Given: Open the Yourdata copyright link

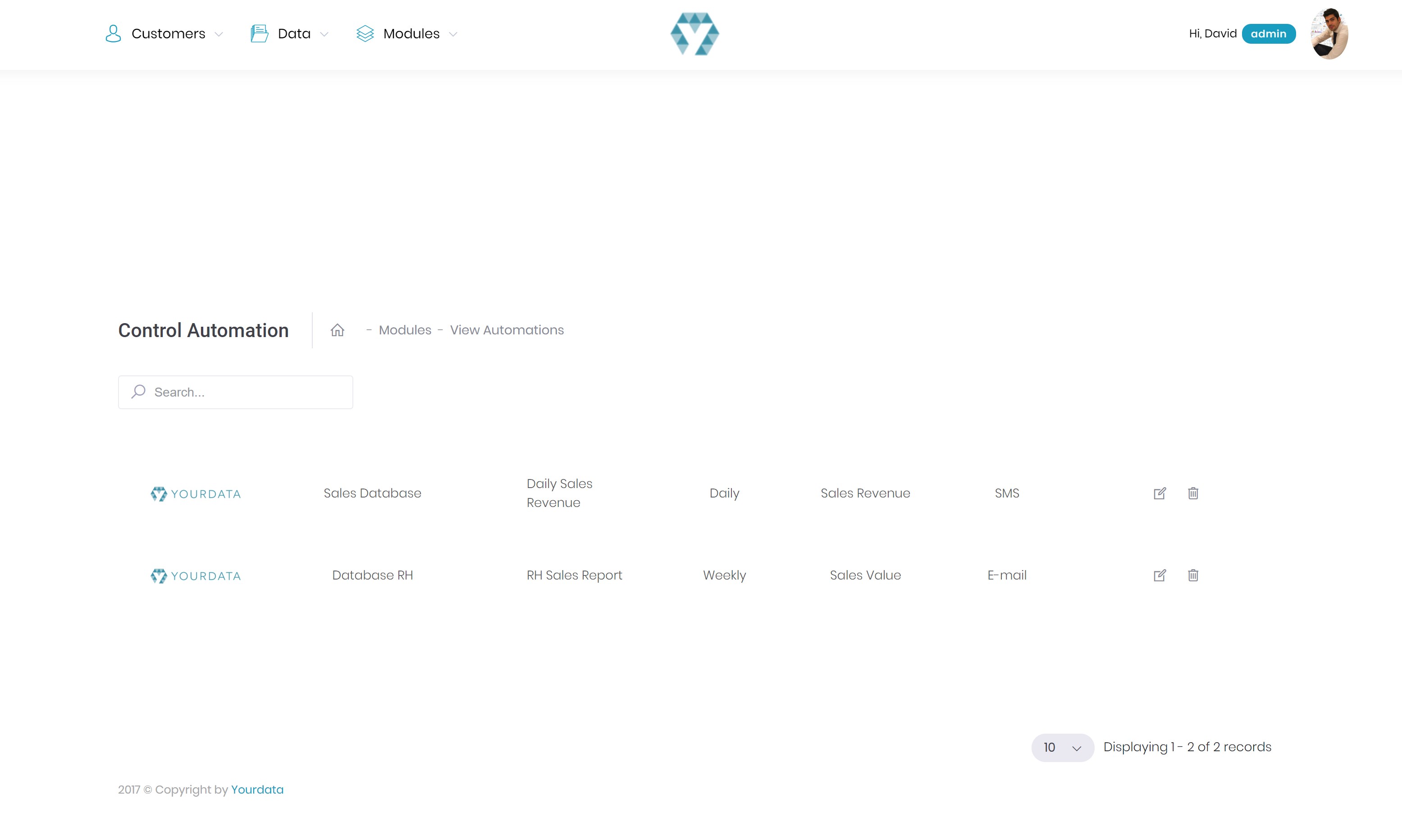Looking at the screenshot, I should point(257,790).
